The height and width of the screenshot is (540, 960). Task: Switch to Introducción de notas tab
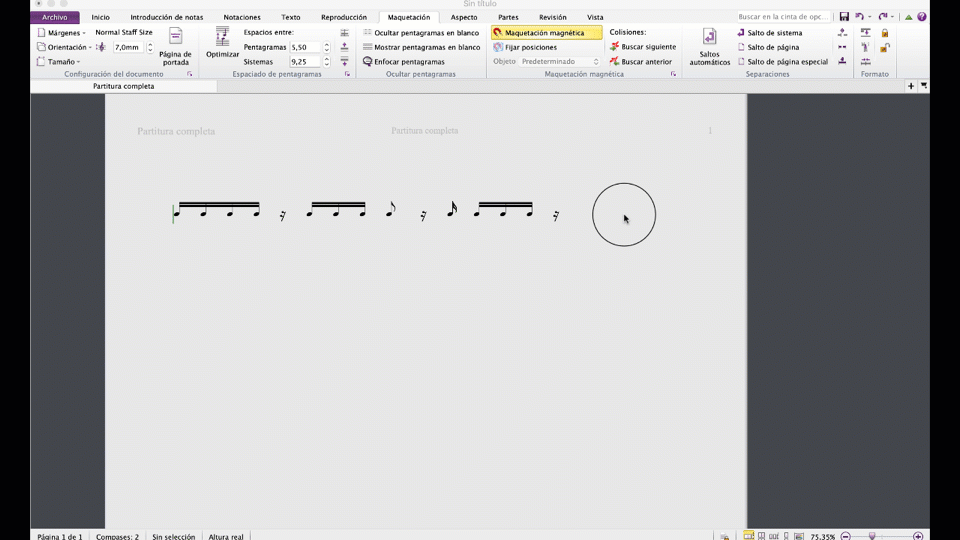click(x=167, y=17)
